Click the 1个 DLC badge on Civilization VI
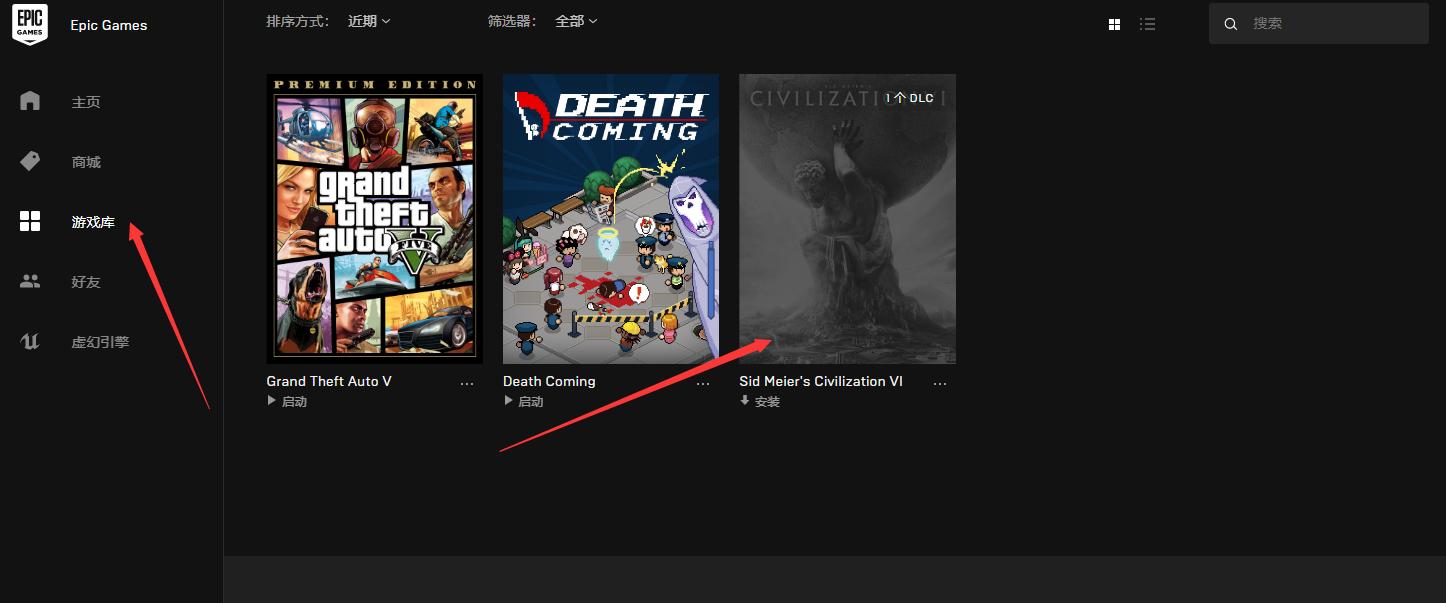1446x603 pixels. pos(910,98)
